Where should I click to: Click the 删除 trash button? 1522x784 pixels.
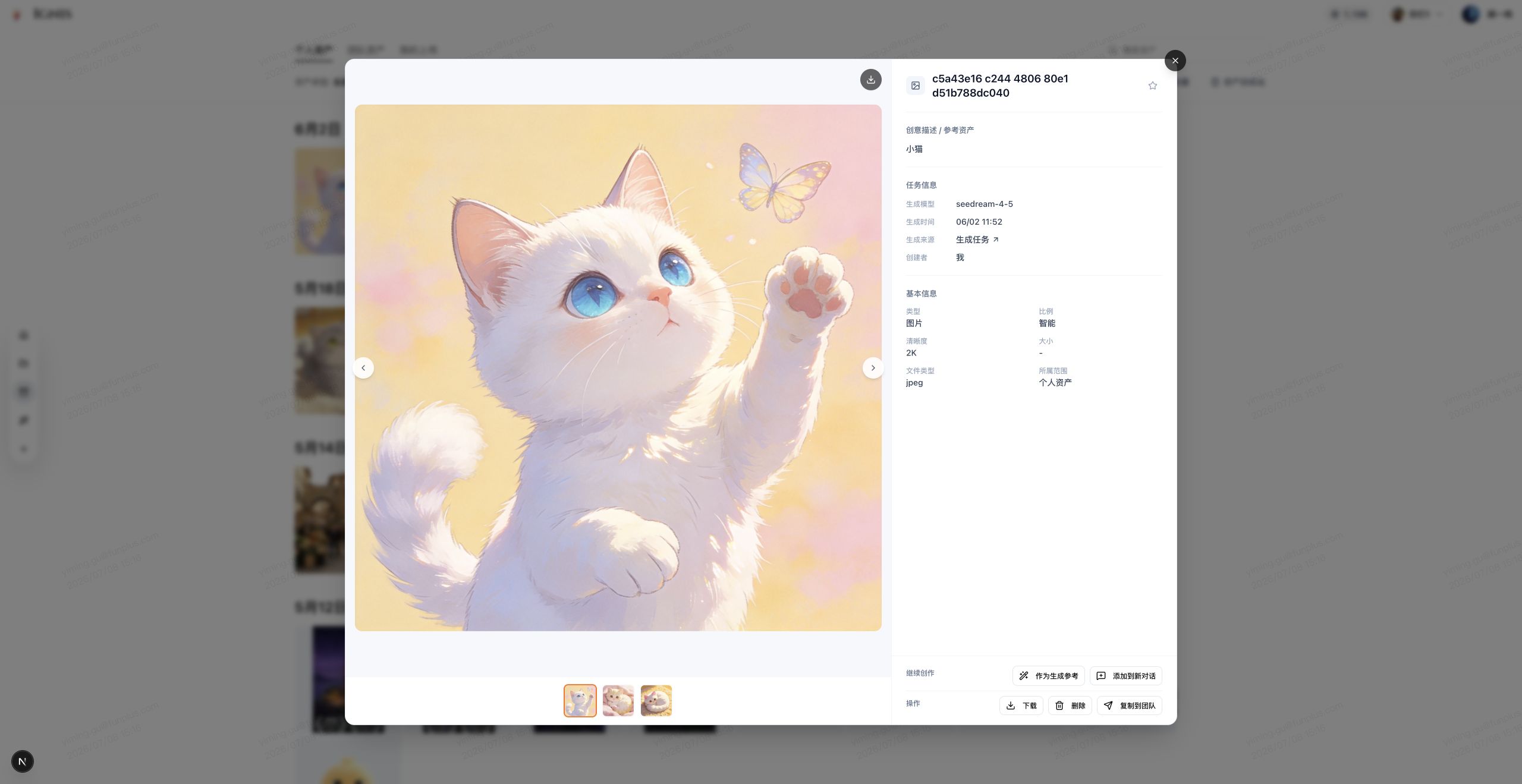click(1070, 706)
